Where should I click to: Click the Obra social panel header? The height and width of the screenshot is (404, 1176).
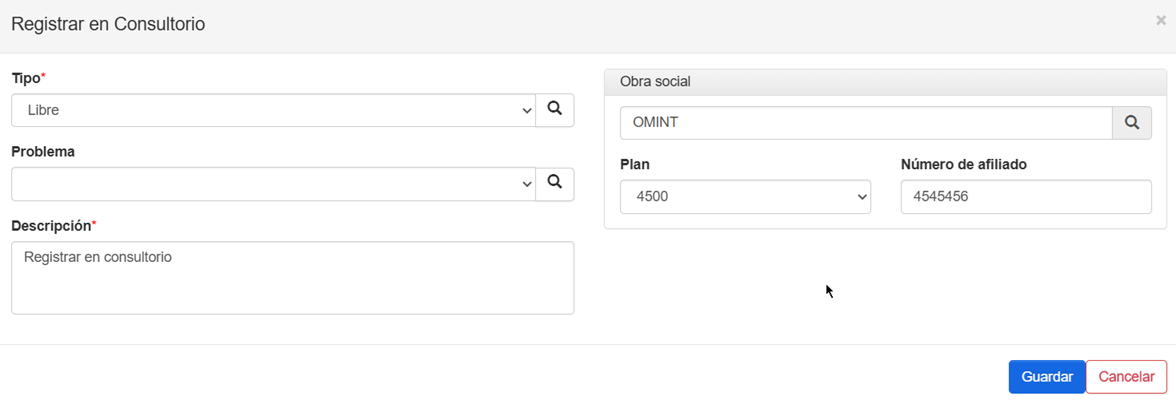click(x=885, y=82)
